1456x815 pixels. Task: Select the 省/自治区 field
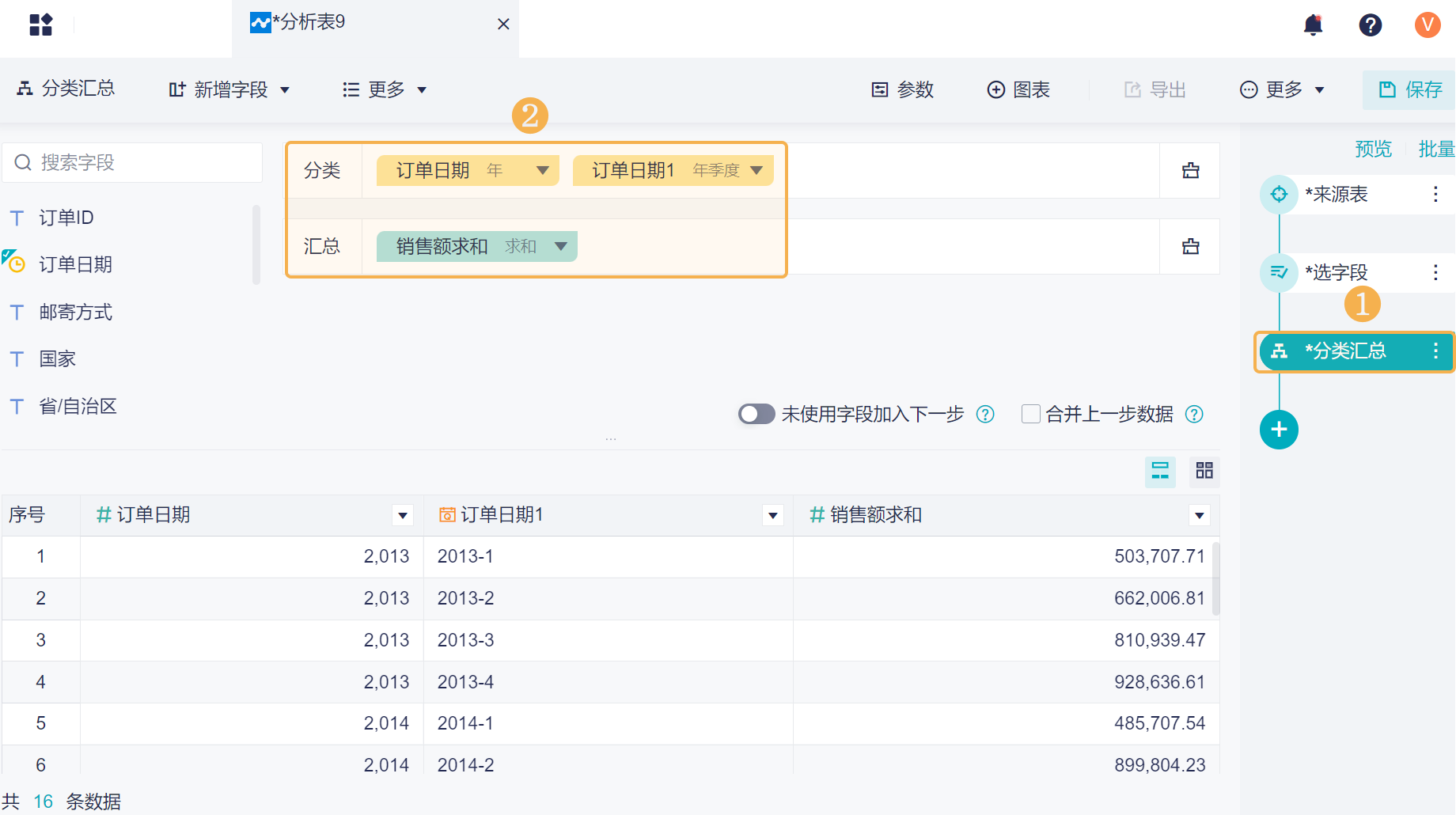tap(78, 407)
